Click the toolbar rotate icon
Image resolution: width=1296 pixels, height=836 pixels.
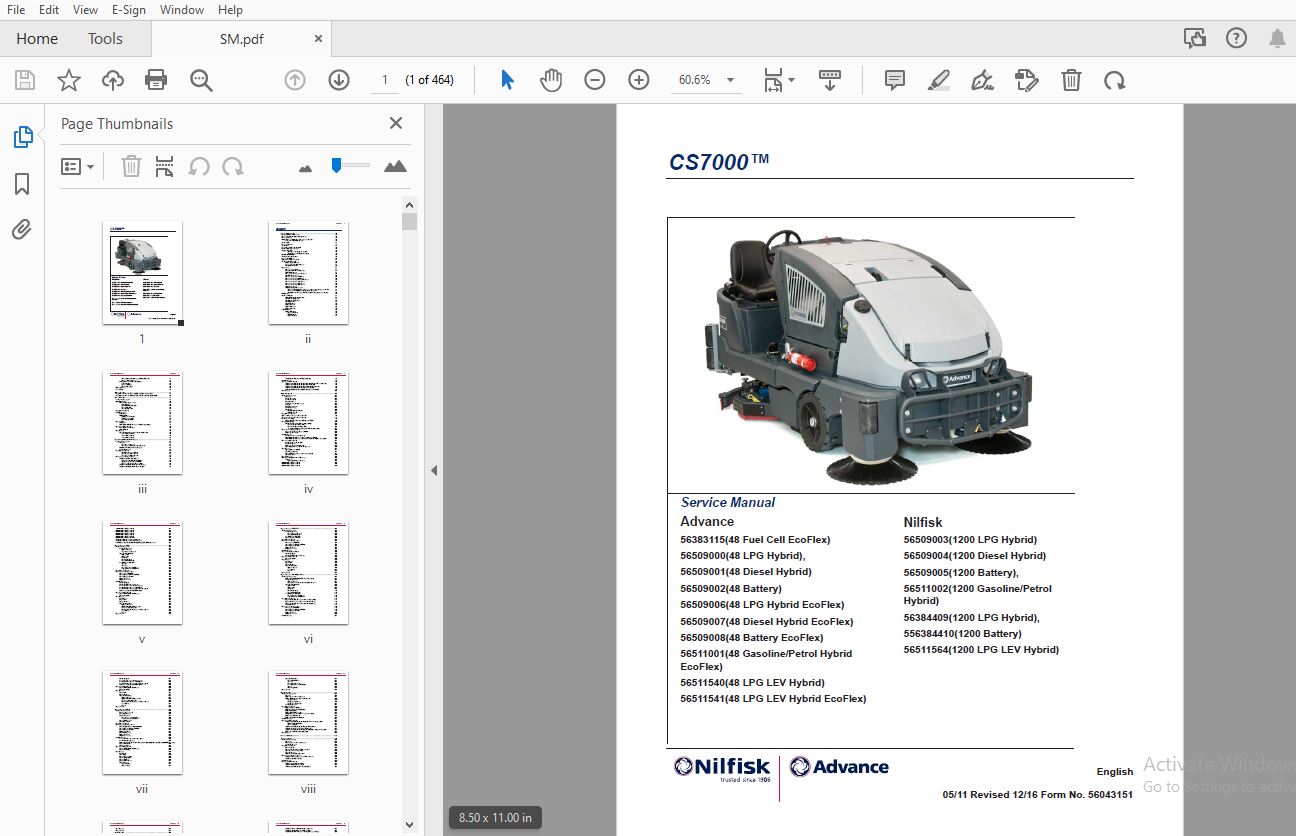click(1115, 80)
